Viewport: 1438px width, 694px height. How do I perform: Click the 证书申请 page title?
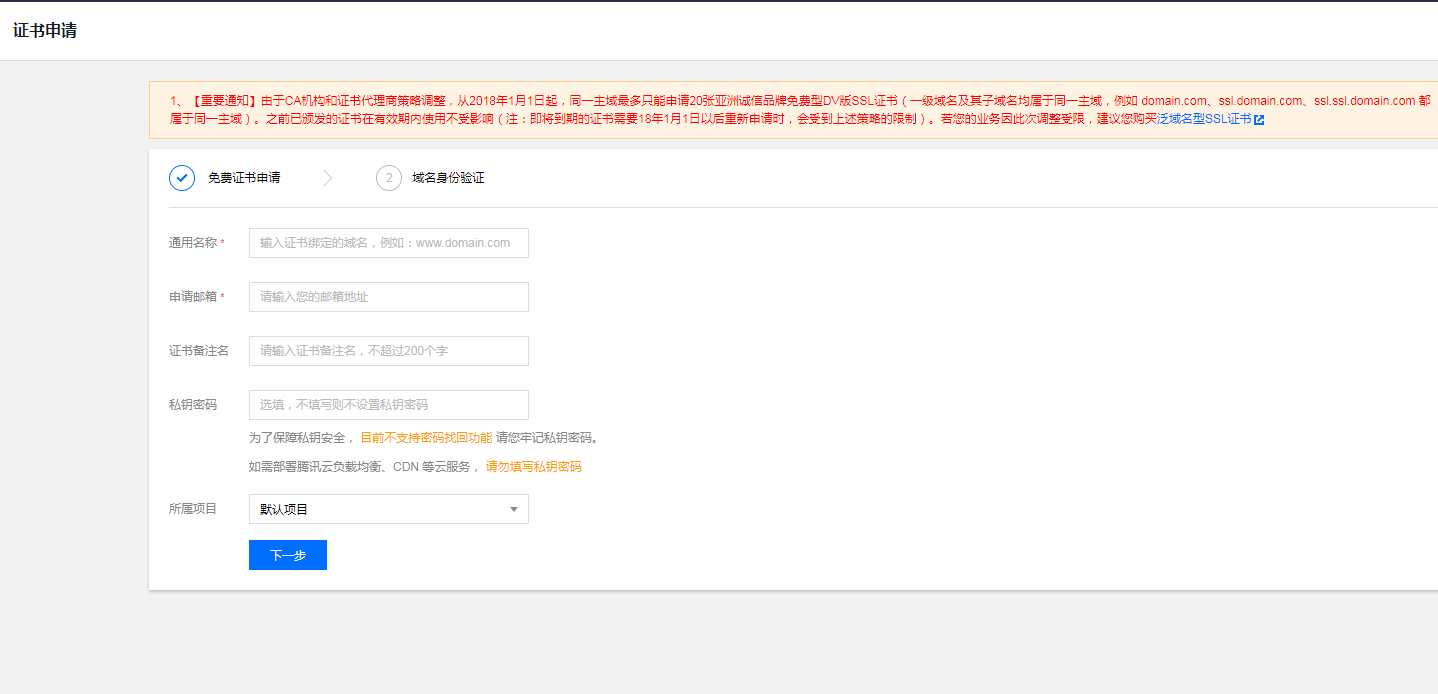point(44,31)
